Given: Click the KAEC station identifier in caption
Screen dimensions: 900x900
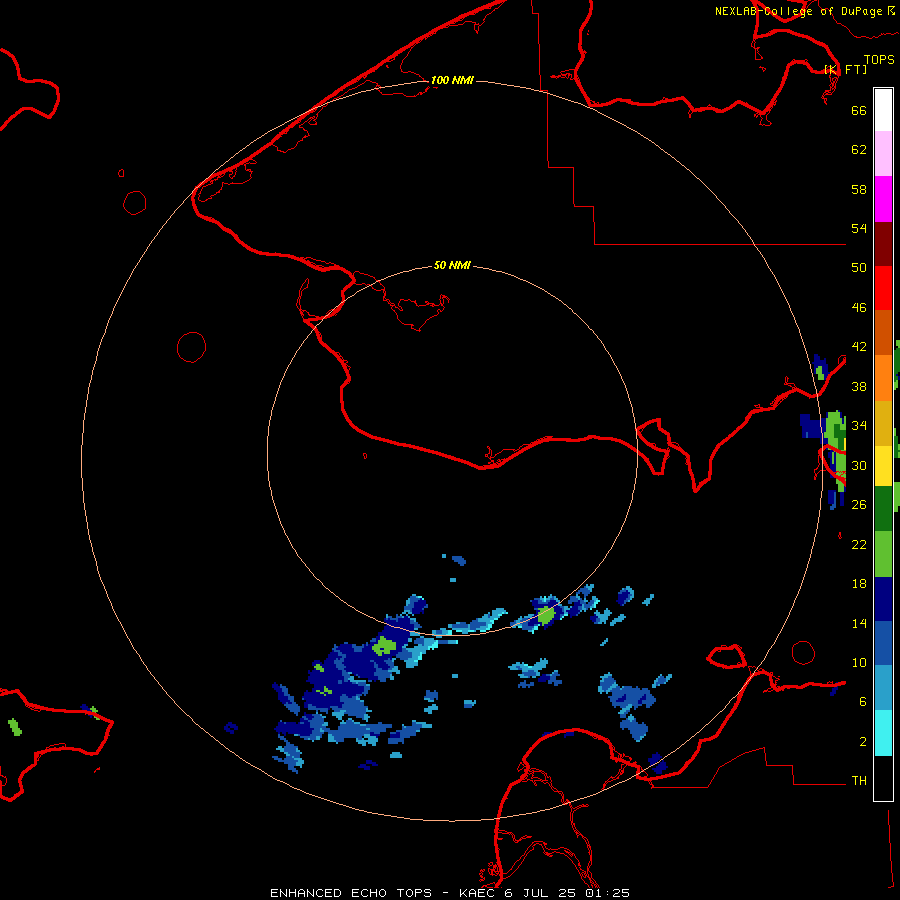Looking at the screenshot, I should pyautogui.click(x=476, y=893).
